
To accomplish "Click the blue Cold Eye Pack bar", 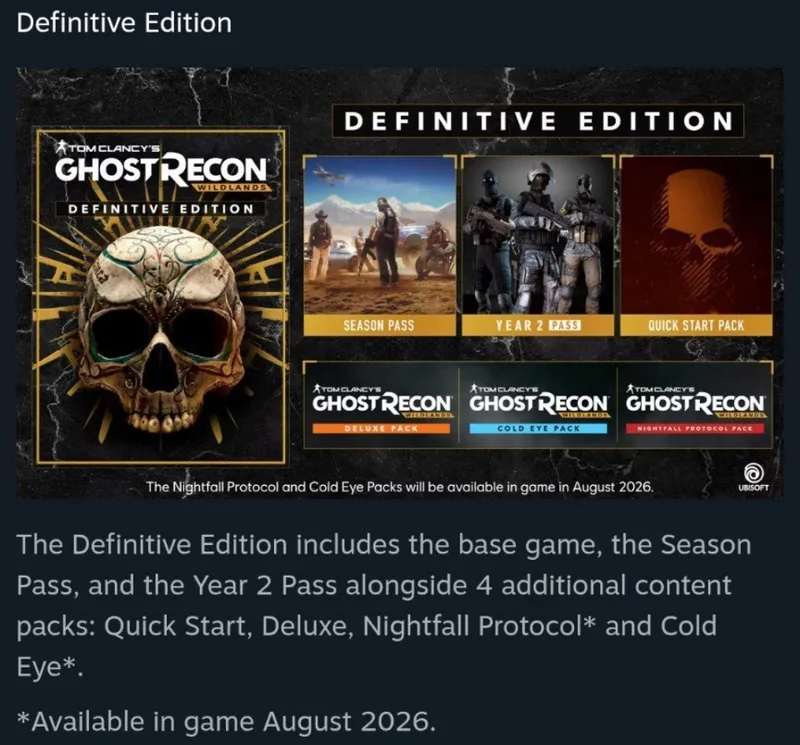I will pyautogui.click(x=538, y=428).
